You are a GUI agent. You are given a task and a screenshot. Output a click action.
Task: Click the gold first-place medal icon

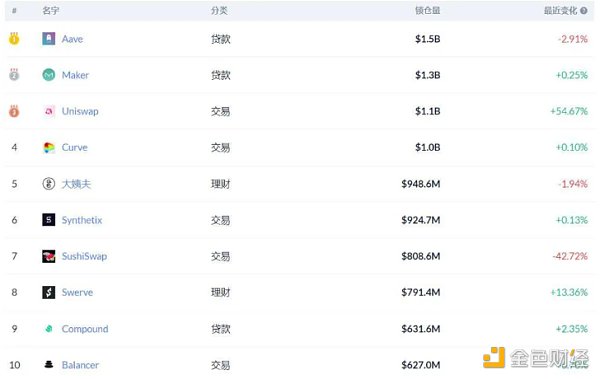tap(14, 39)
